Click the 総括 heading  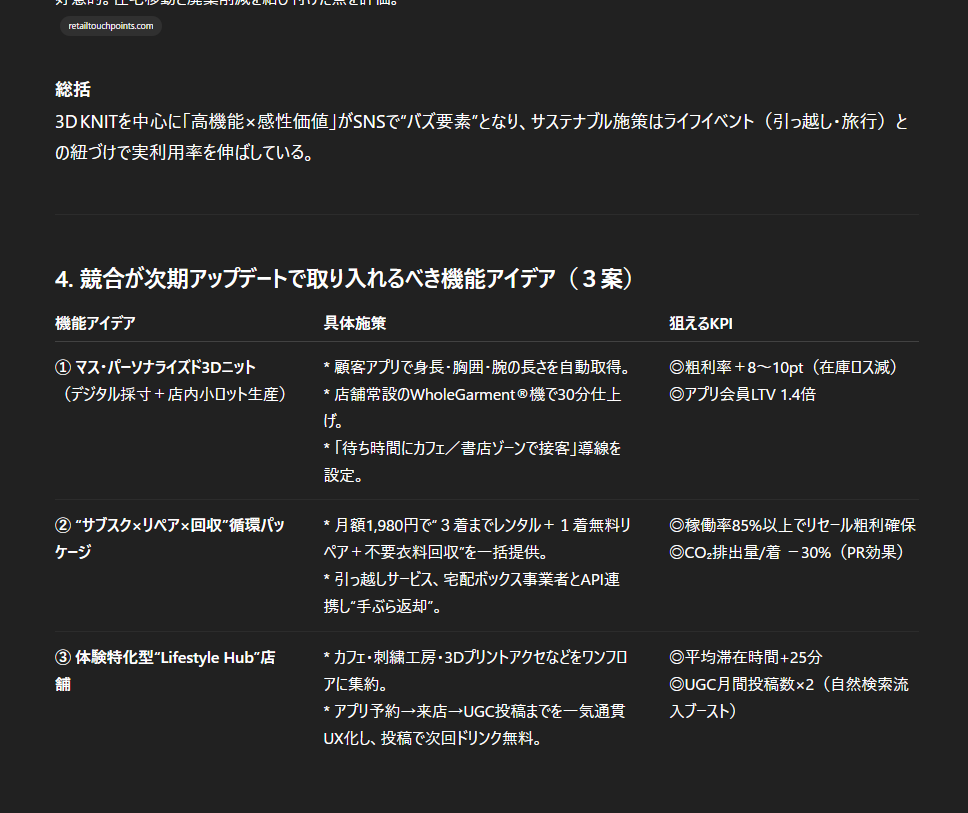[73, 90]
